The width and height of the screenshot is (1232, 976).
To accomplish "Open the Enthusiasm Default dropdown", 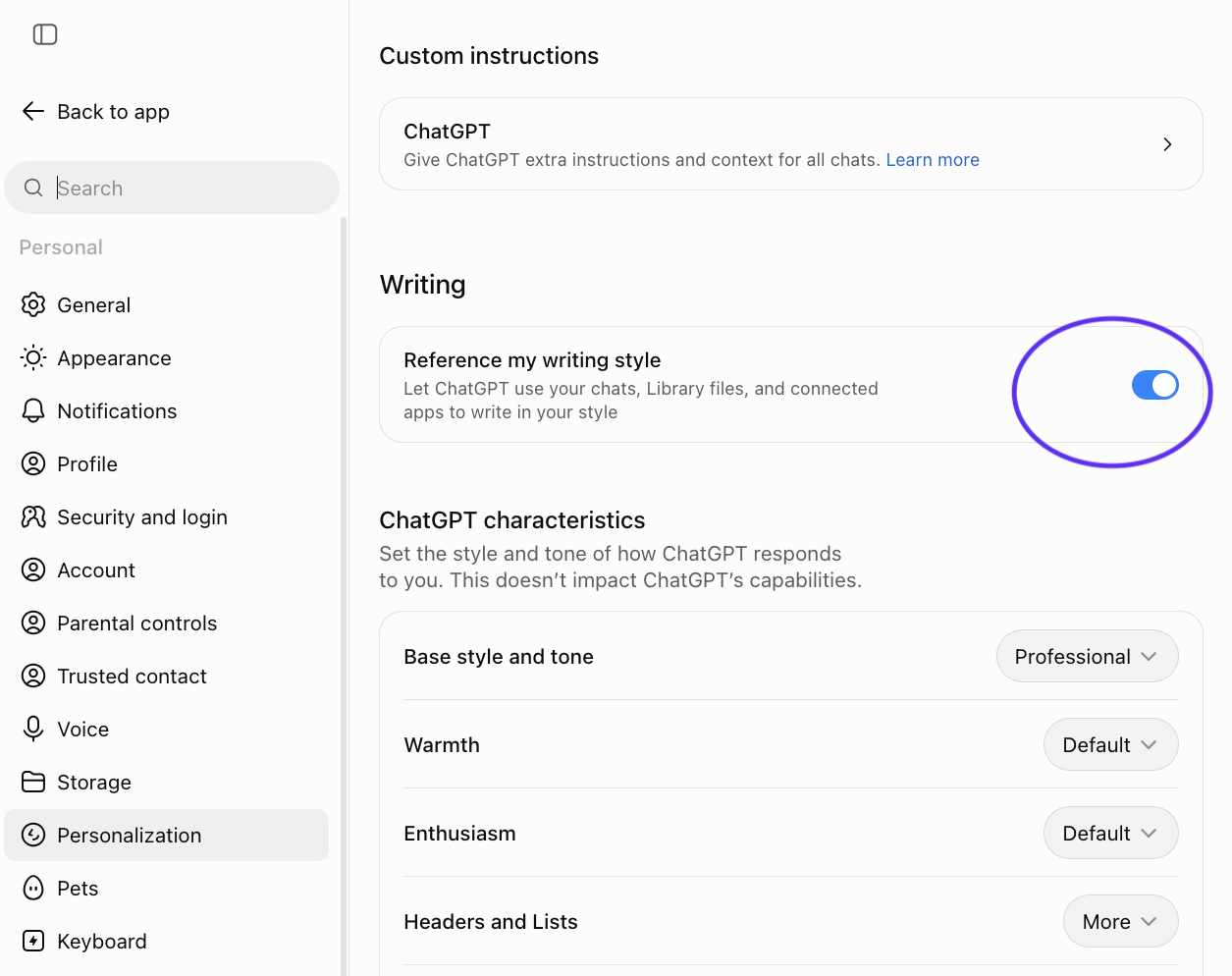I will point(1111,833).
